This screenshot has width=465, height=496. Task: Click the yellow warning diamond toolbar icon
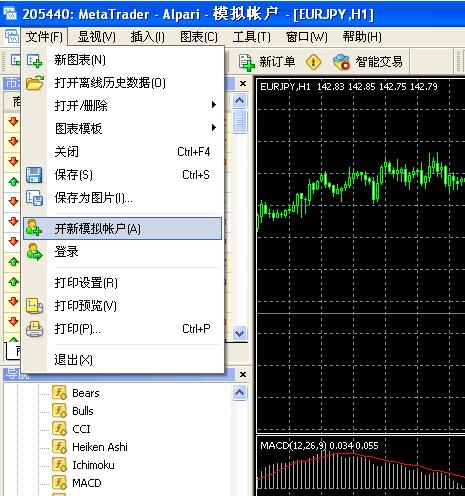313,62
